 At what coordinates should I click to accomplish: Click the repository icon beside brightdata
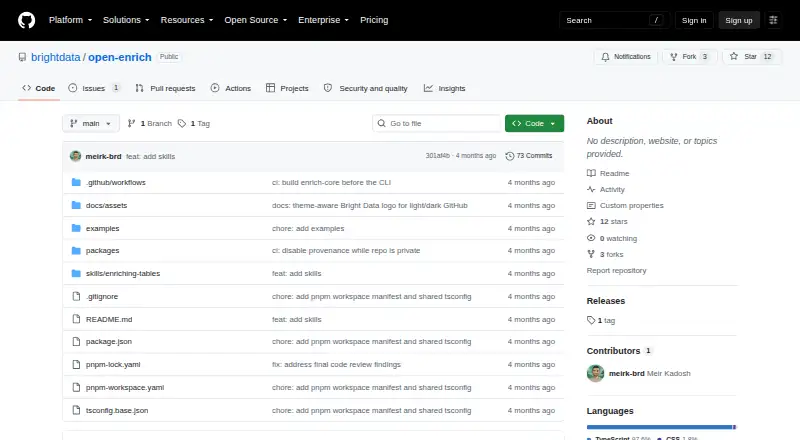click(x=22, y=57)
